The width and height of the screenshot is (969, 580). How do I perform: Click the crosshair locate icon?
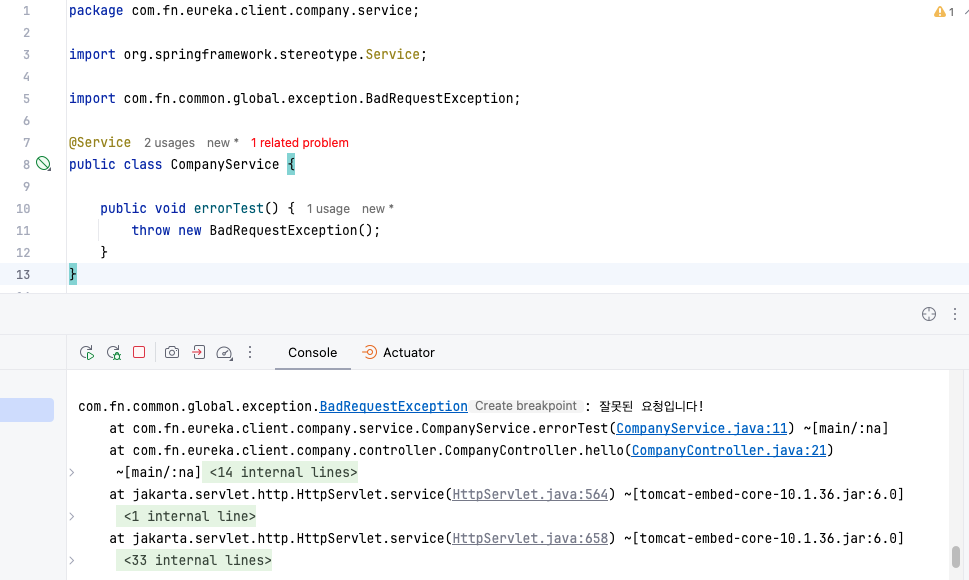pos(929,314)
